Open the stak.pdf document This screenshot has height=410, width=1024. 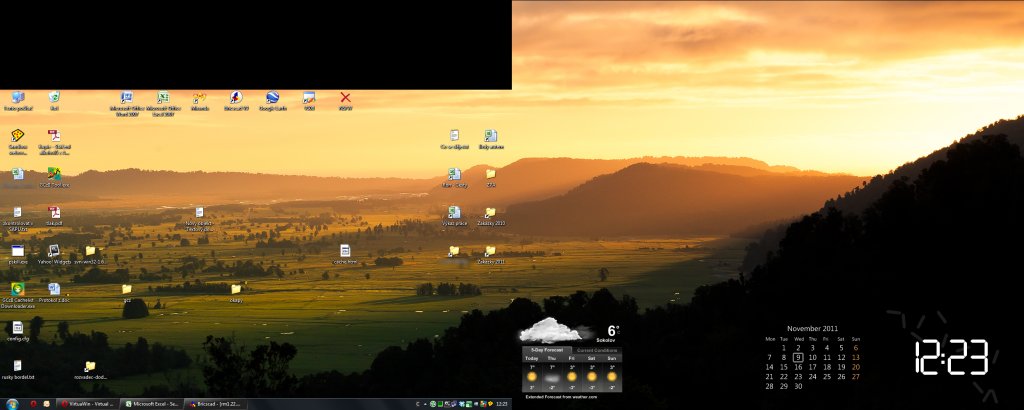(x=54, y=215)
